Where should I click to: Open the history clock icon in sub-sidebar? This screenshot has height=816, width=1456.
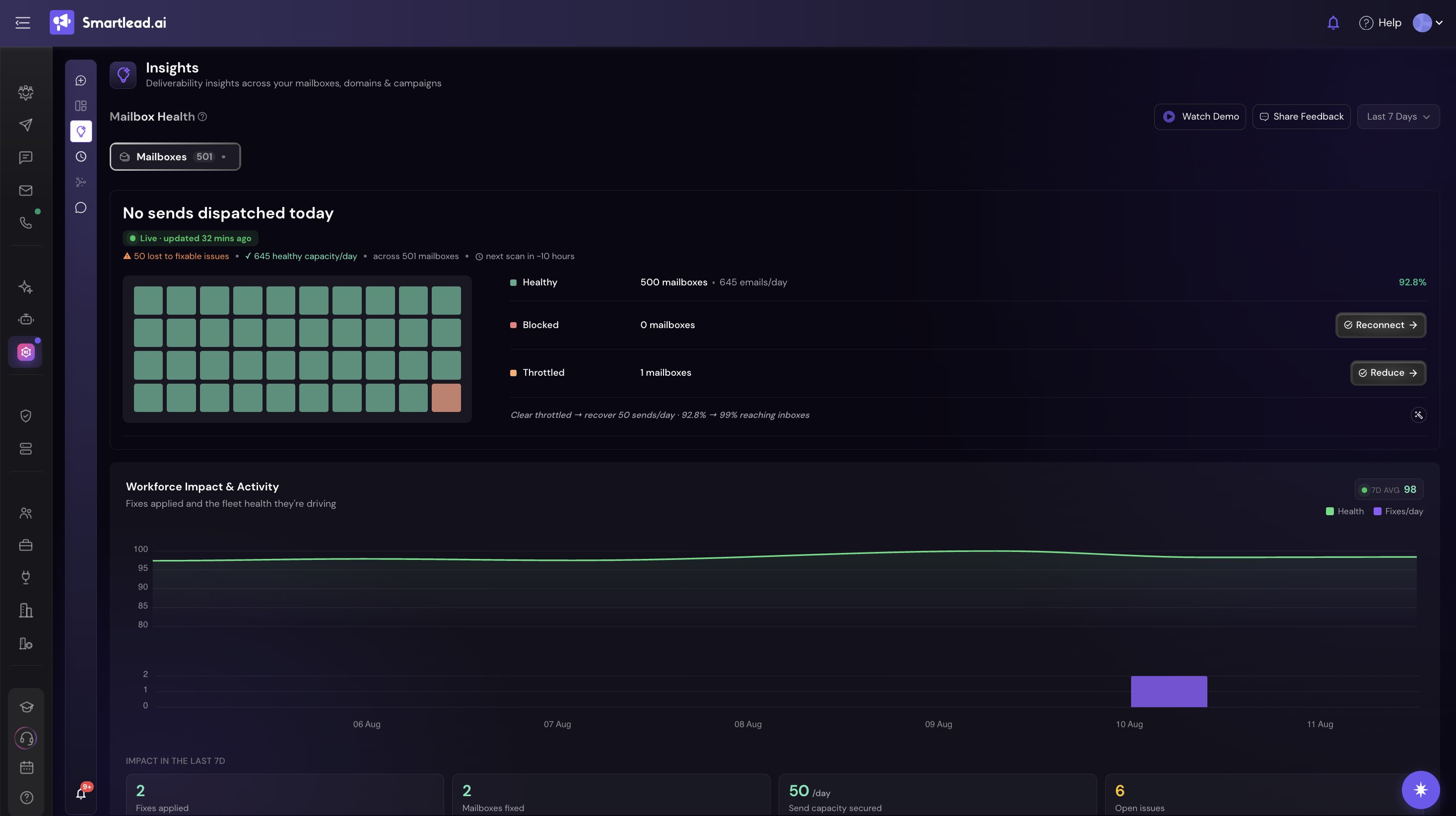coord(81,157)
